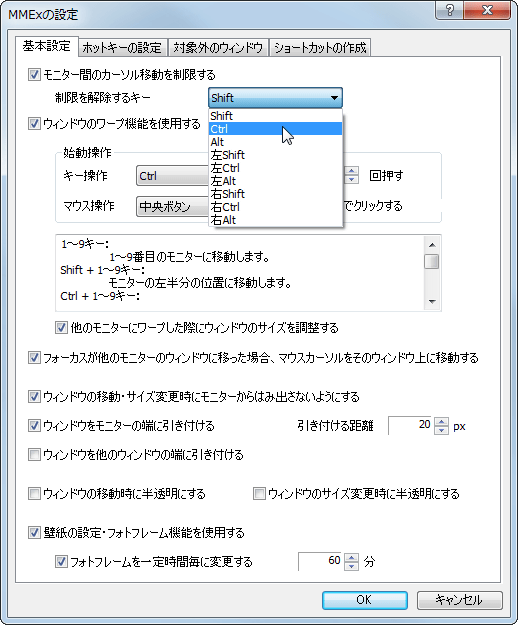Enable ウィンドウを他のウィンドウの端に引き付ける
Screen dimensions: 518x625
34,454
